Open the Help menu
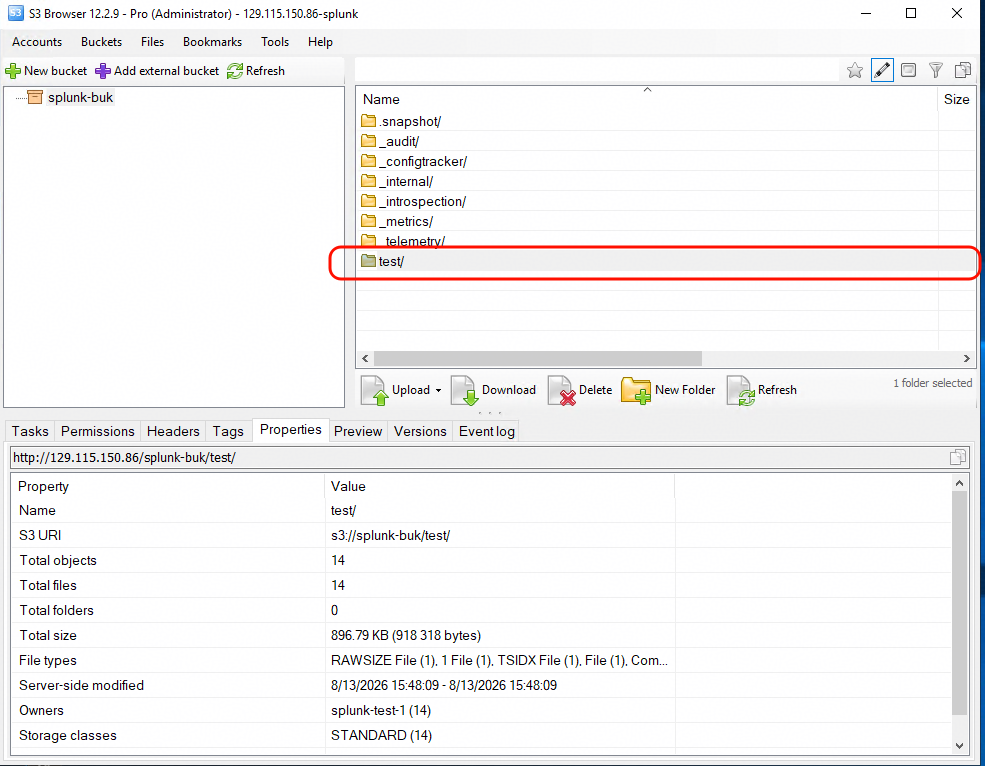Viewport: 985px width, 766px height. coord(320,42)
